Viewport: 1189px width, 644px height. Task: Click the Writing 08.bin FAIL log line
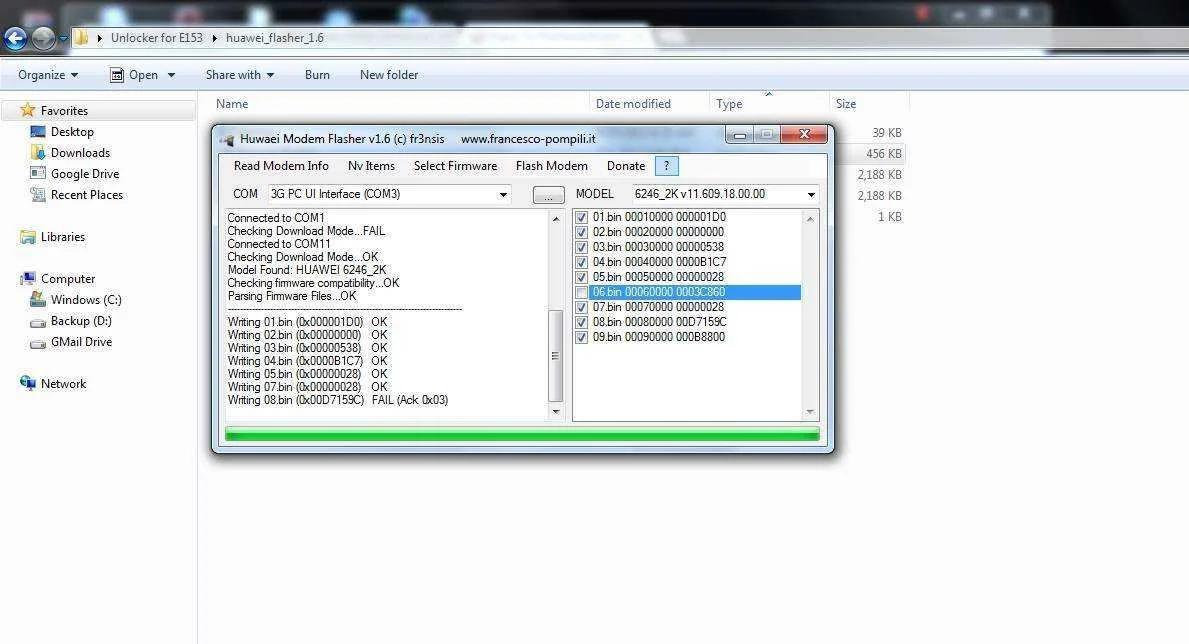[338, 400]
